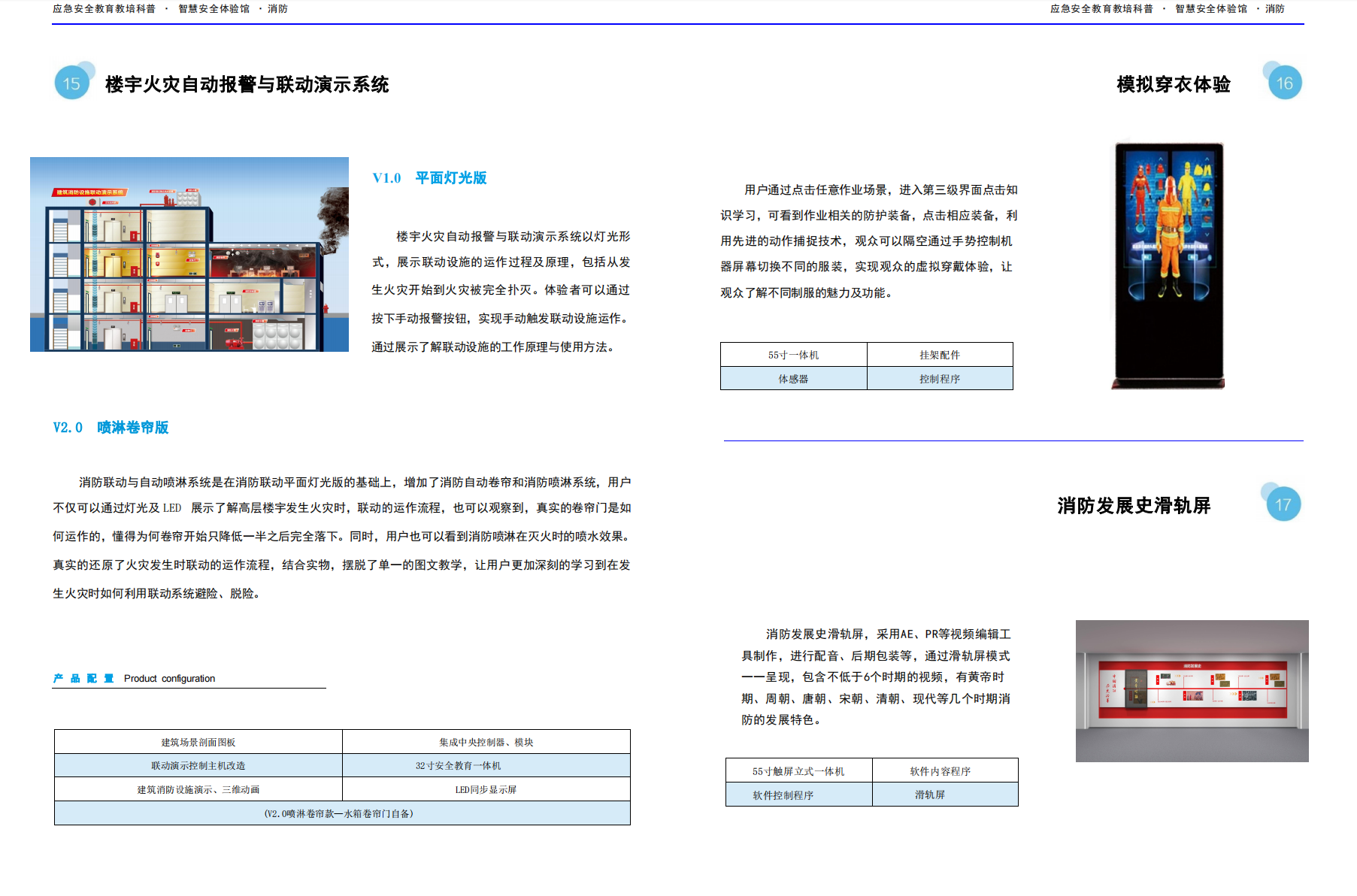Image resolution: width=1357 pixels, height=896 pixels.
Task: Select the building fire alarm cutaway illustration
Action: [x=189, y=254]
